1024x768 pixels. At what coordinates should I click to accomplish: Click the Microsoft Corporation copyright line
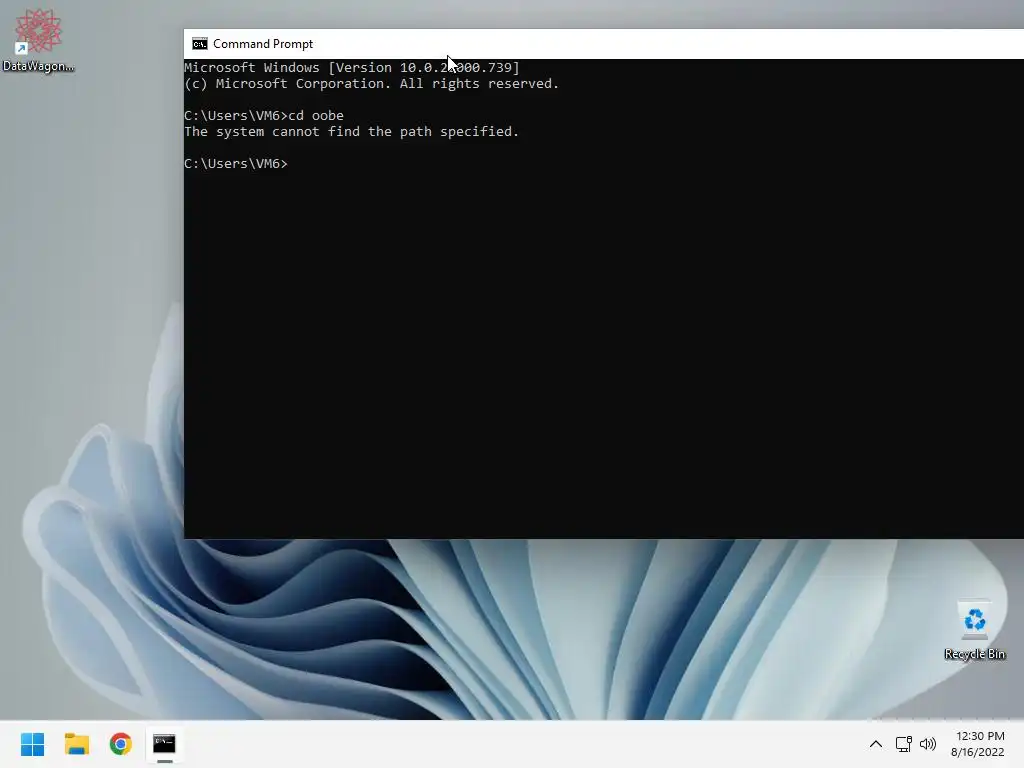[372, 84]
